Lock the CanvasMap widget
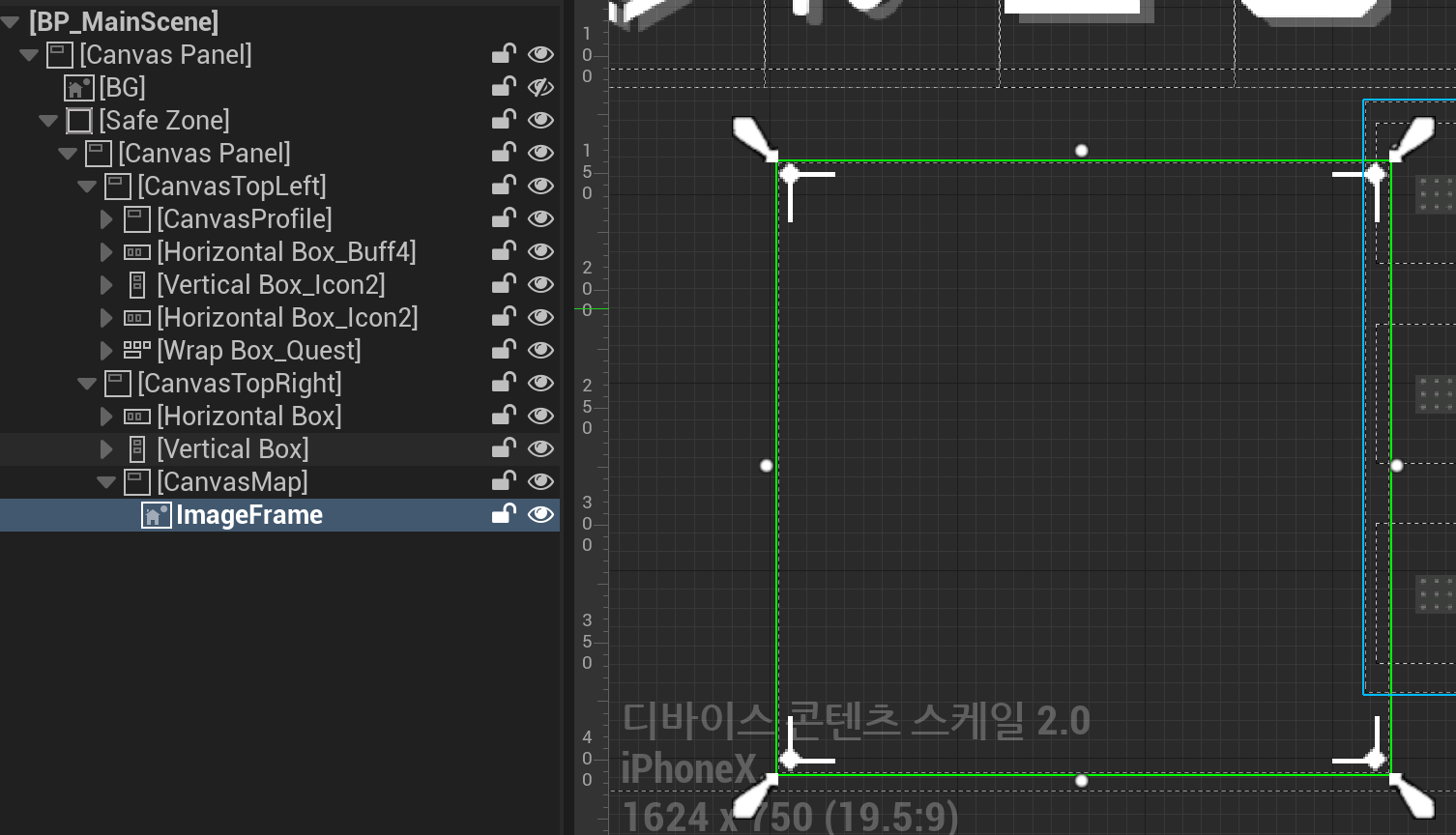 click(x=504, y=481)
